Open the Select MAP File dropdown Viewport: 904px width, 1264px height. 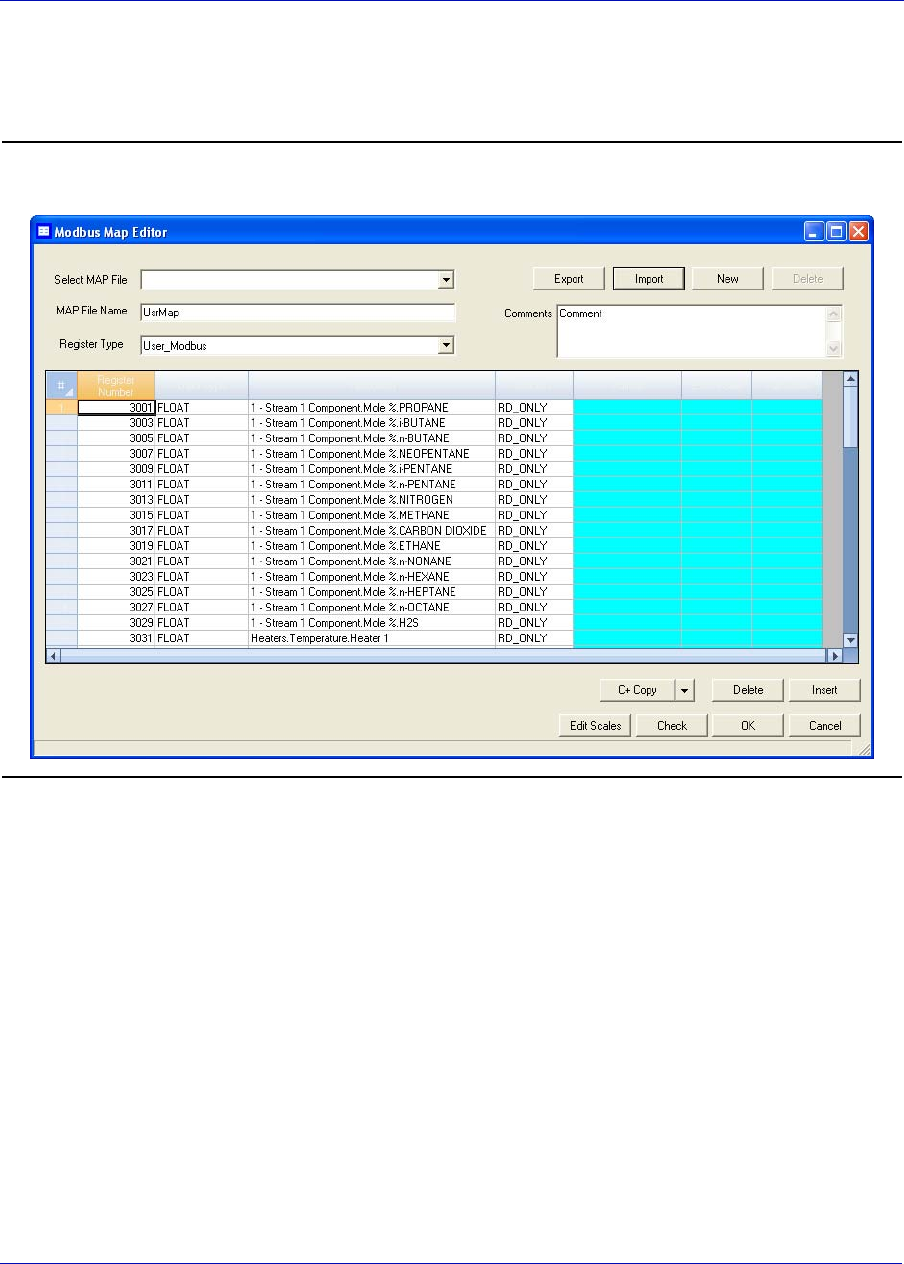coord(447,280)
